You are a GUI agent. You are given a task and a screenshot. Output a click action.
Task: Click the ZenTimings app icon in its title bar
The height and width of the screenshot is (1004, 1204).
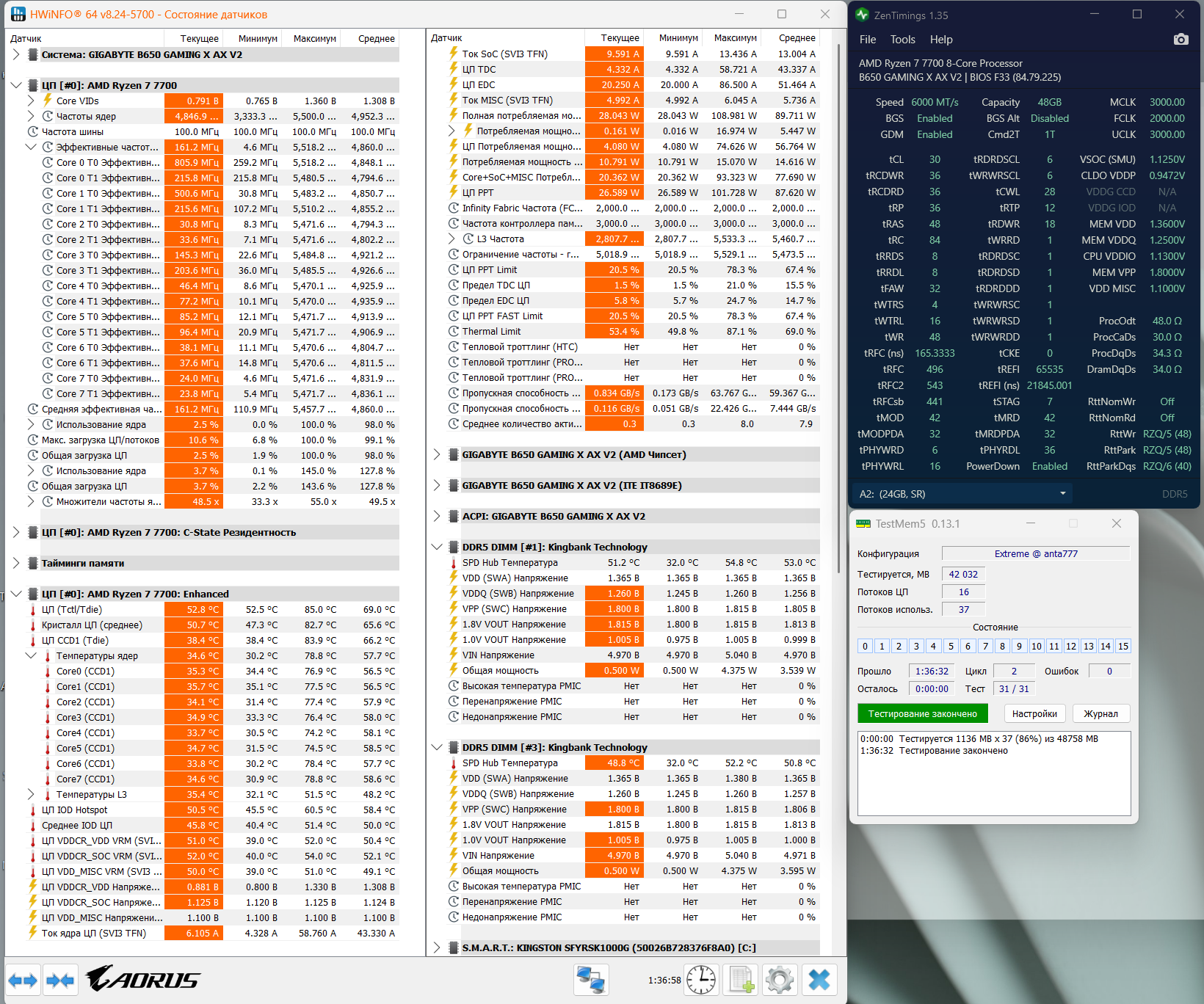click(x=862, y=15)
